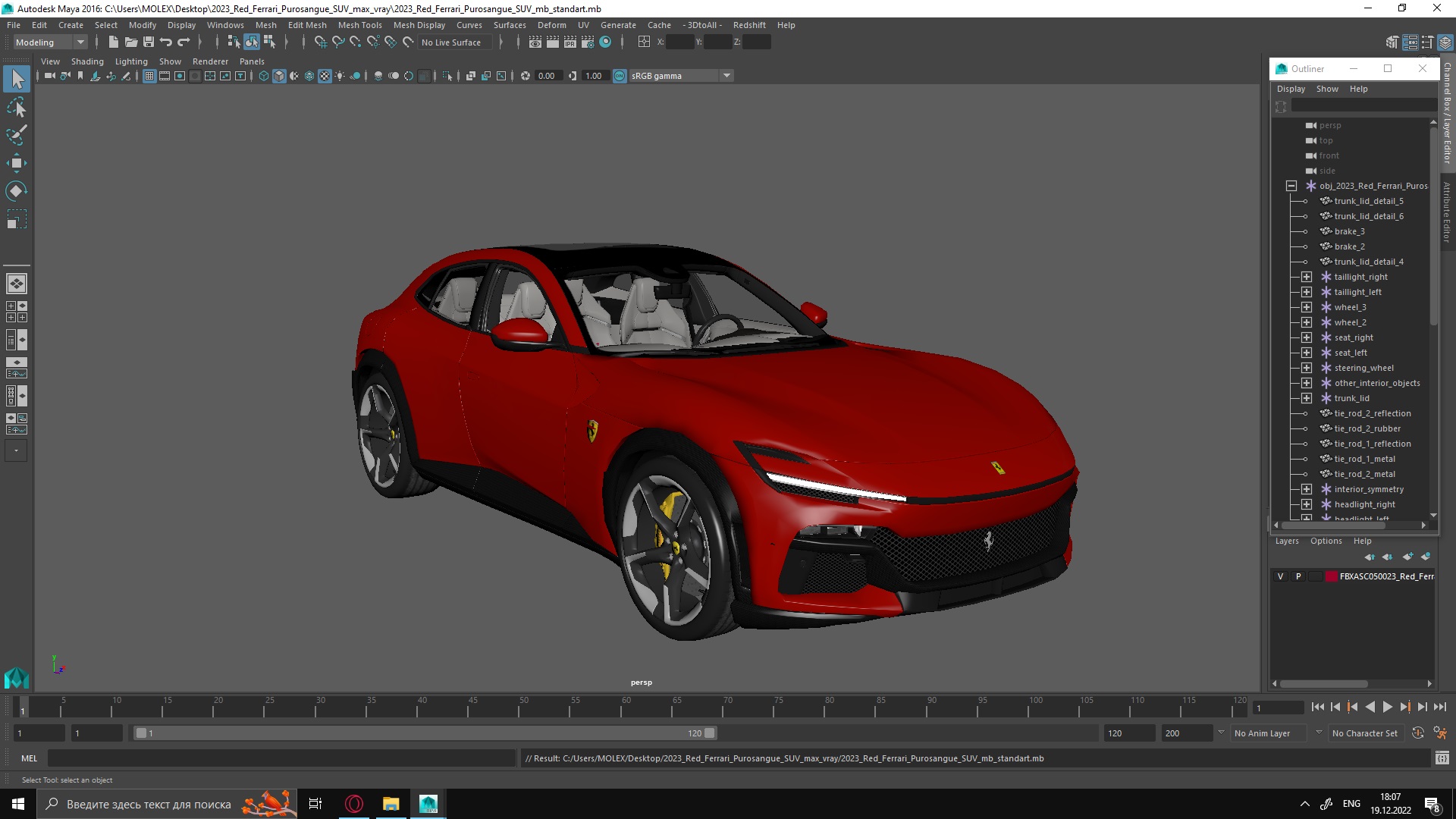Open script editor button at bottom right
This screenshot has height=819, width=1456.
coord(1442,758)
